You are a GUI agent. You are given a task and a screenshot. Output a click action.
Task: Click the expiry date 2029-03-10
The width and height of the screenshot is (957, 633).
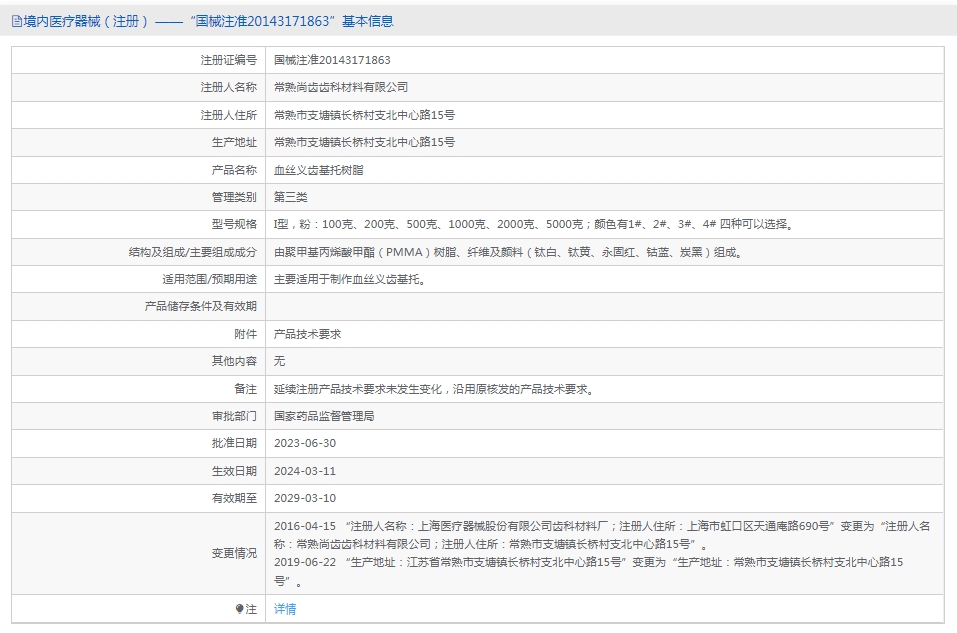tap(305, 498)
